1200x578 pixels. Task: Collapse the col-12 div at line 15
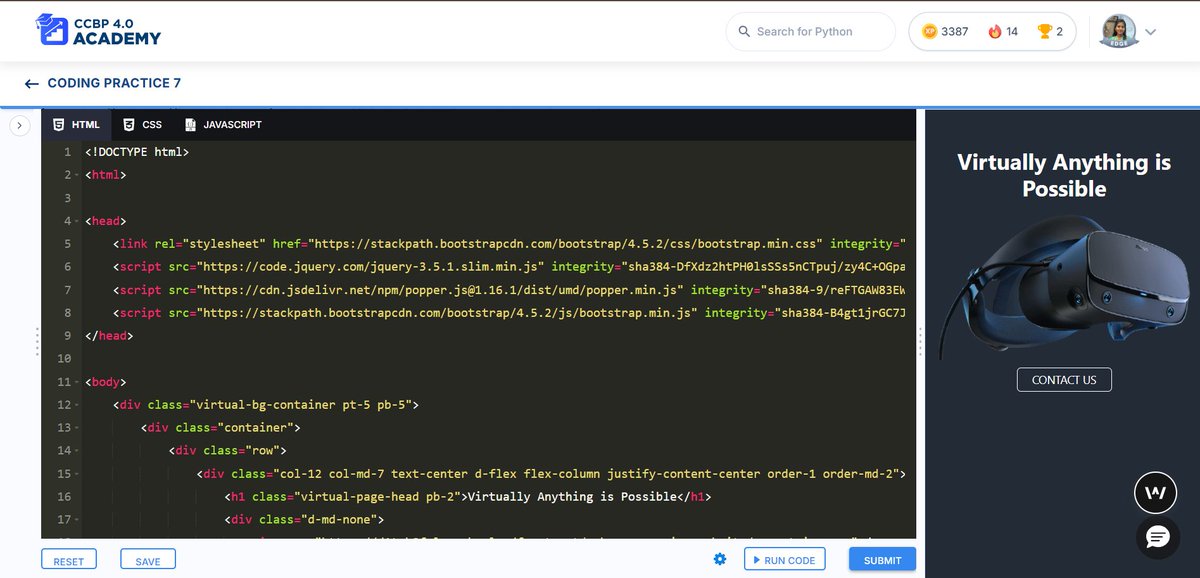[77, 474]
